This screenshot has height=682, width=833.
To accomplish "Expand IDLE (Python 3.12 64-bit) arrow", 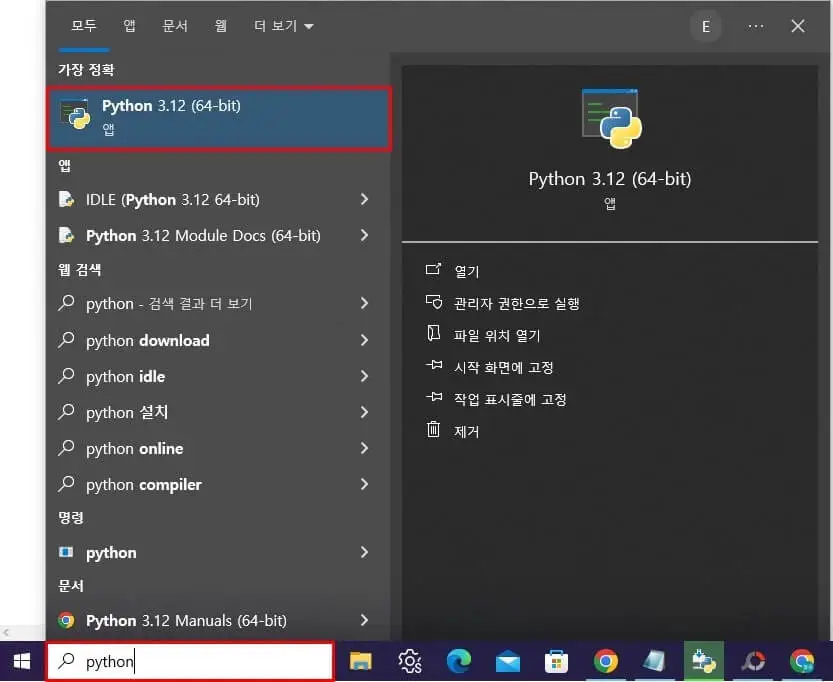I will [364, 200].
